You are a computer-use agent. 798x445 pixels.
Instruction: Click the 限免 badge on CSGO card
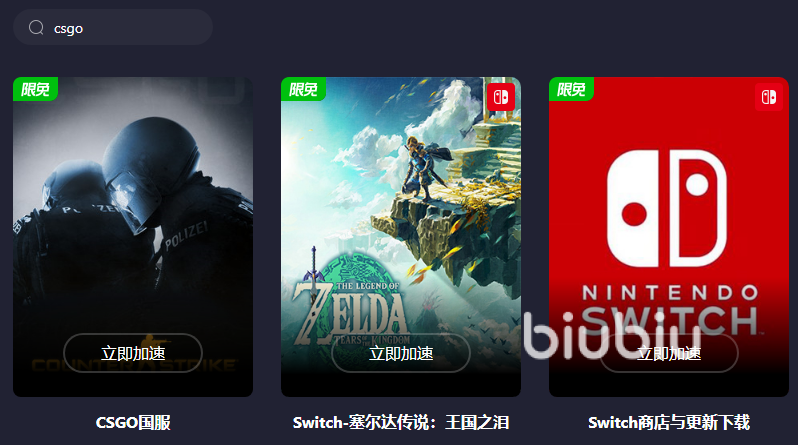coord(35,89)
